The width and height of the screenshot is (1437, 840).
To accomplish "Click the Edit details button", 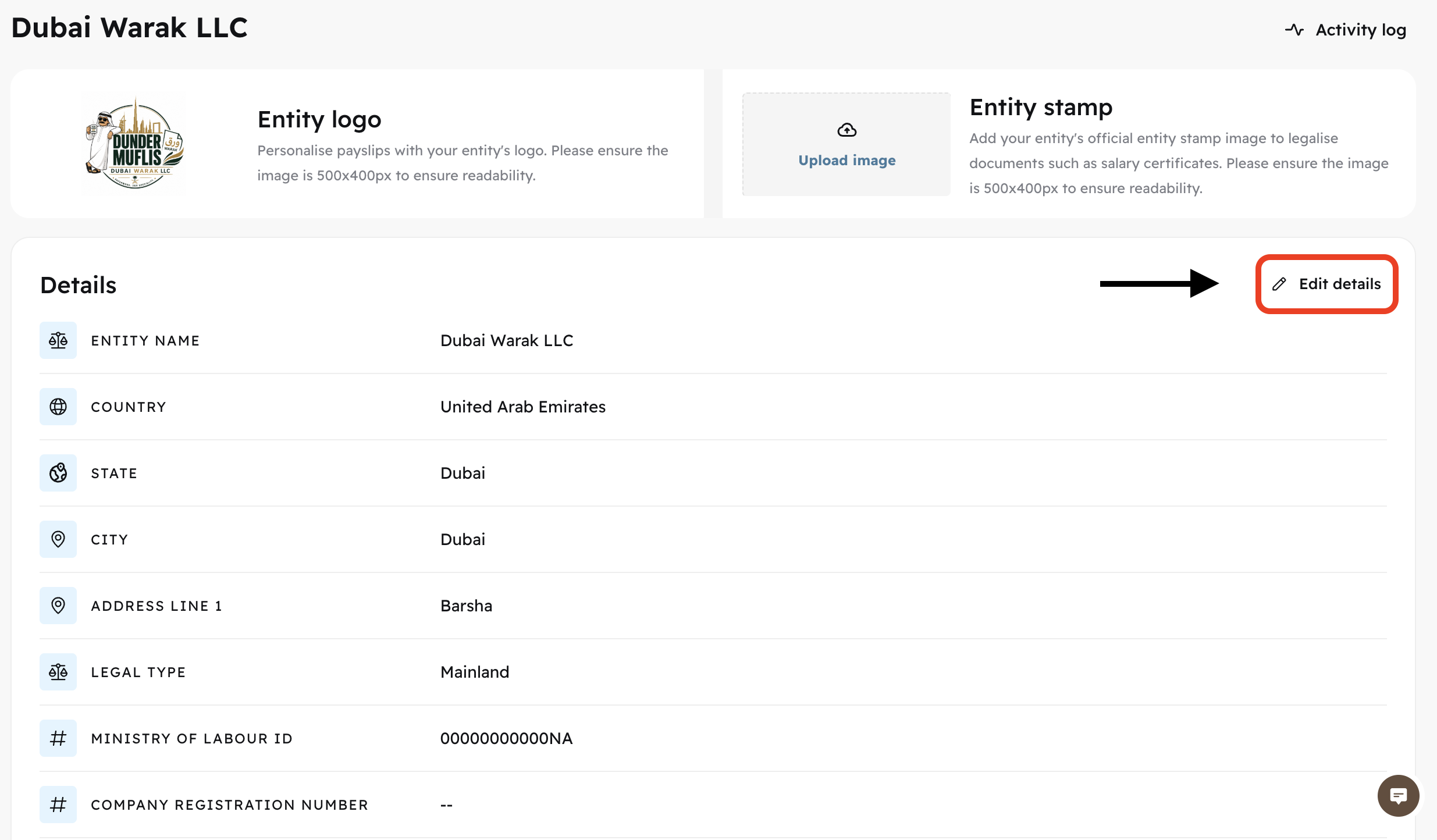I will coord(1339,284).
